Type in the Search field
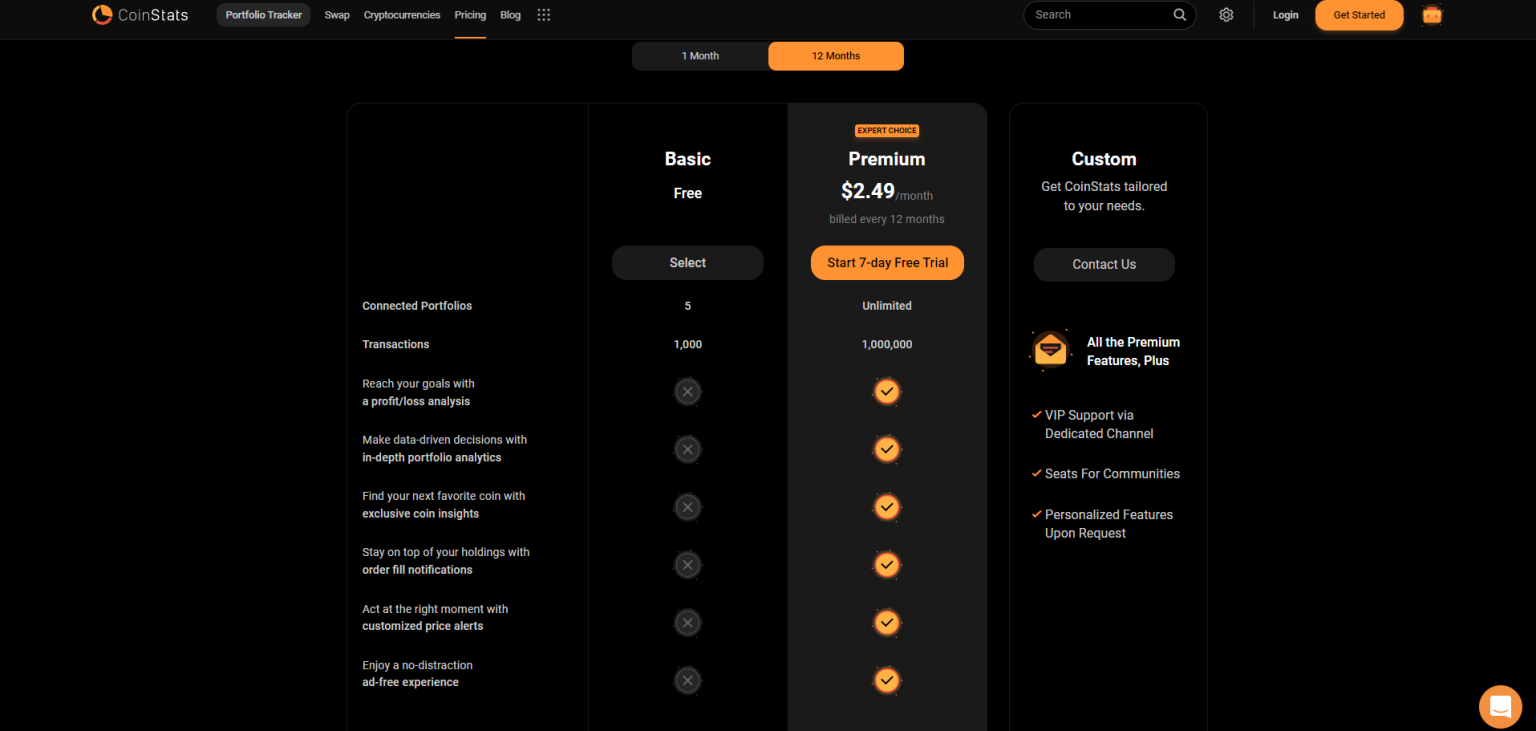Screen dimensions: 1536x731 tap(1100, 15)
